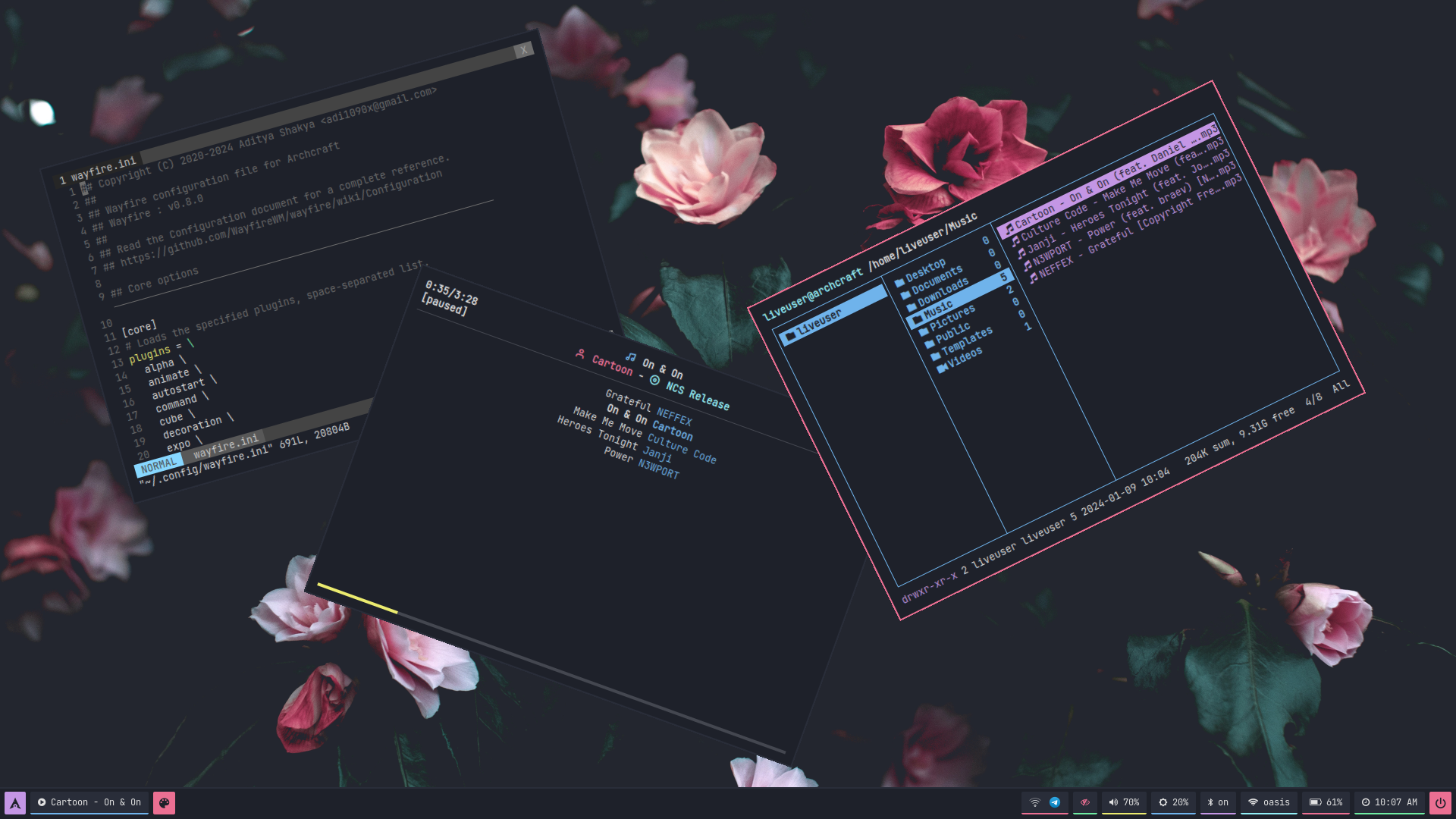Click the tray network manager icon
The width and height of the screenshot is (1456, 819).
click(x=1034, y=802)
